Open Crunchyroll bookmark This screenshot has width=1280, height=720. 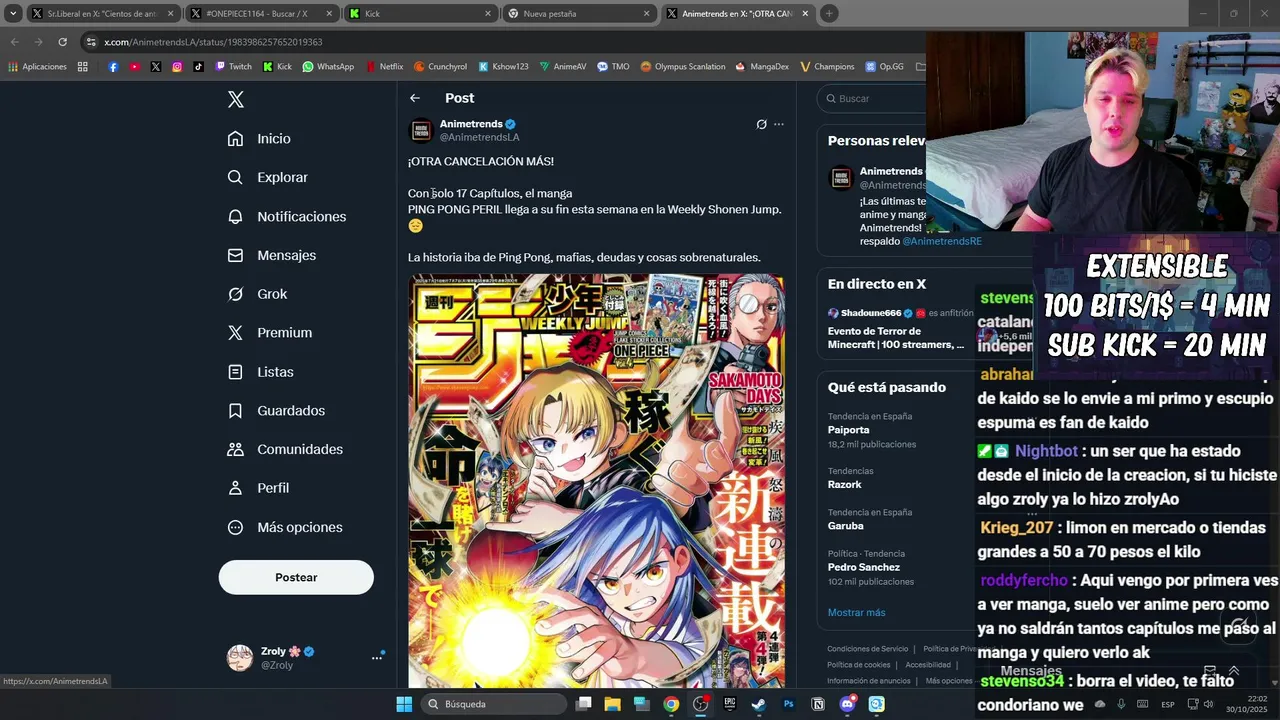coord(440,67)
